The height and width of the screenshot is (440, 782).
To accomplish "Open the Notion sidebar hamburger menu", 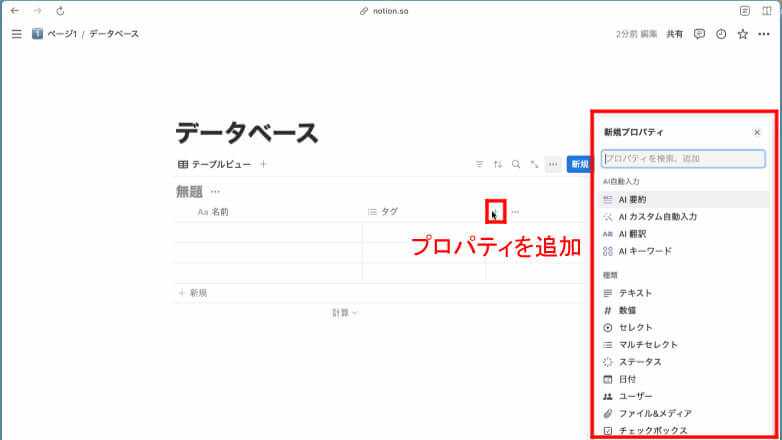I will click(x=16, y=34).
